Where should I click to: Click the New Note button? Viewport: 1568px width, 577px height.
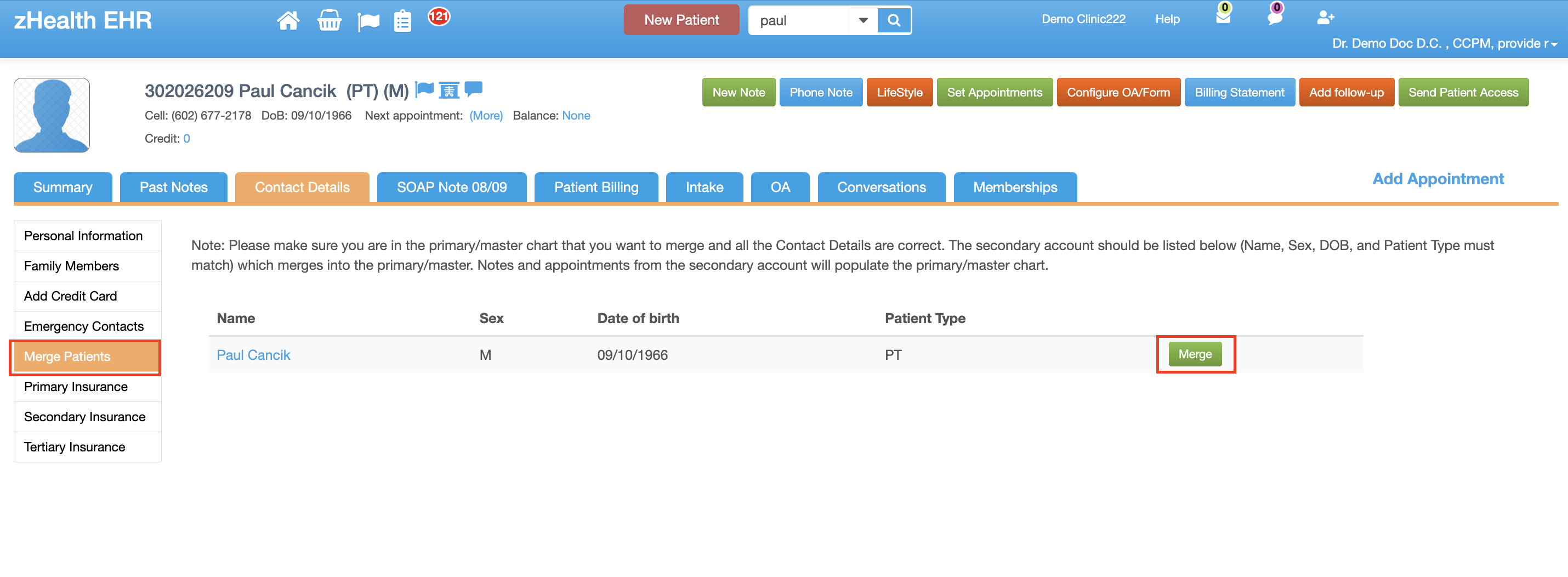pos(738,93)
